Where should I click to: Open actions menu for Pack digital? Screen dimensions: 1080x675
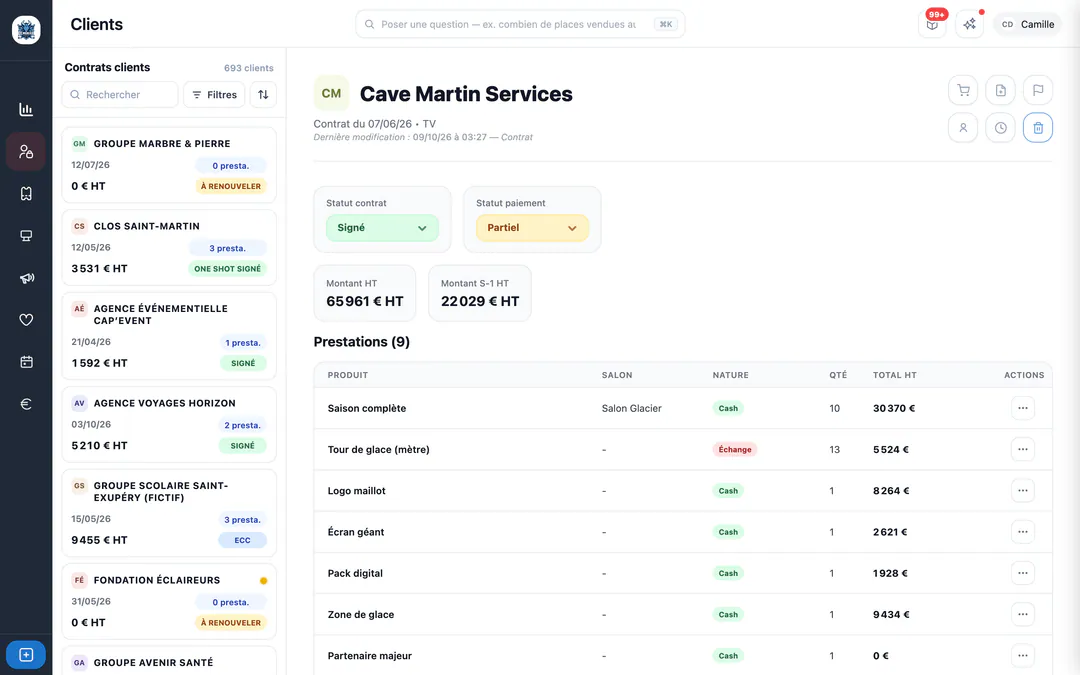pyautogui.click(x=1023, y=573)
